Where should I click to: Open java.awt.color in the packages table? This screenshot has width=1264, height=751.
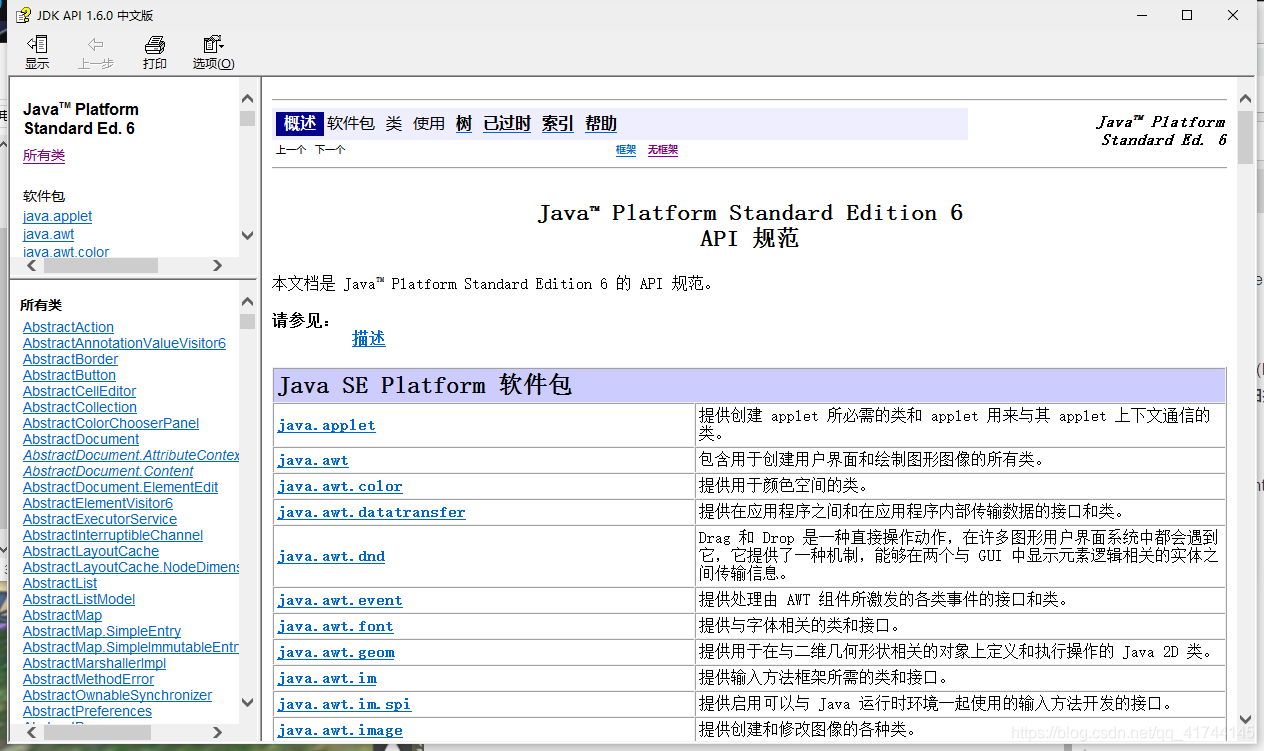(x=340, y=486)
